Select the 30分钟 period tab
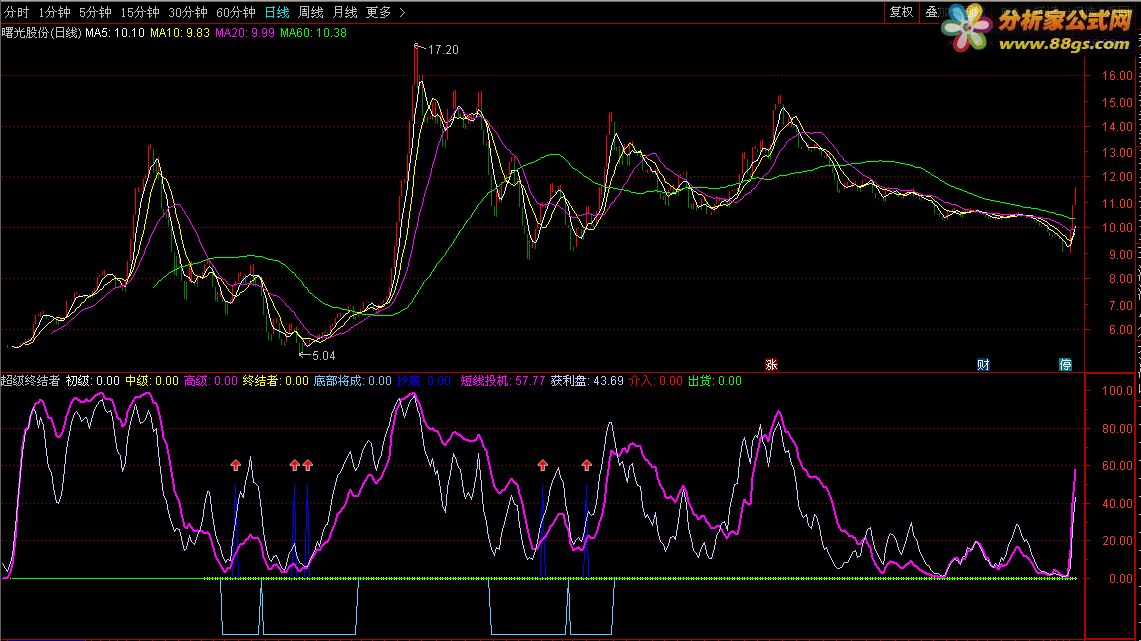The height and width of the screenshot is (641, 1141). tap(188, 12)
